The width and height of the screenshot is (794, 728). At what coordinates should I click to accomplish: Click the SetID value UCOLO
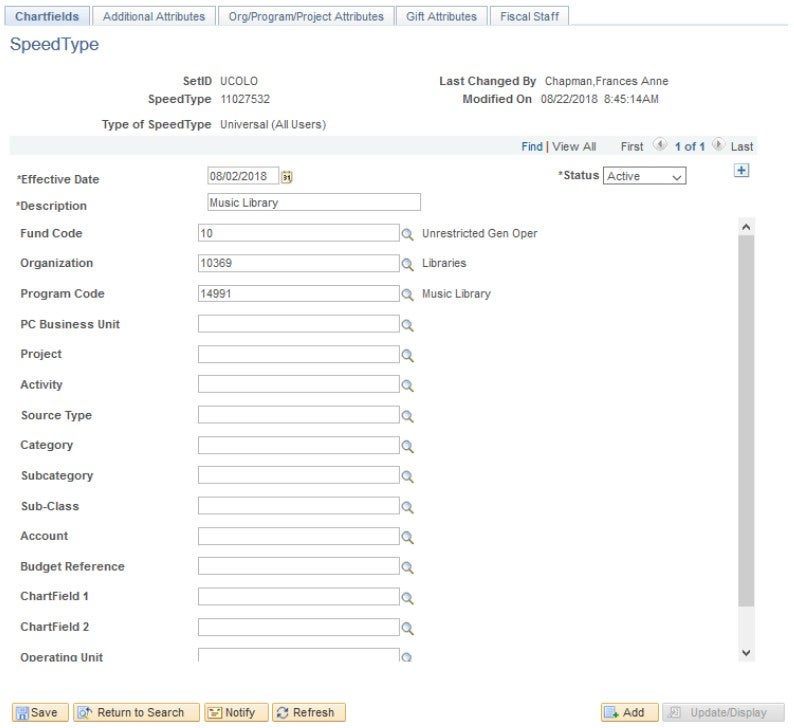tap(239, 81)
